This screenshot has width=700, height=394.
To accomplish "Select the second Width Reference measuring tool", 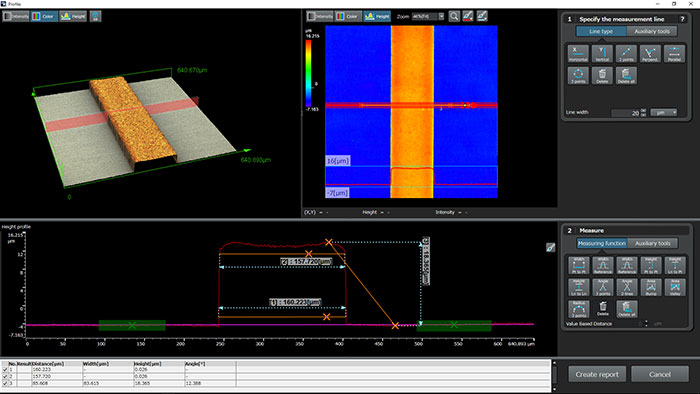I will [627, 265].
